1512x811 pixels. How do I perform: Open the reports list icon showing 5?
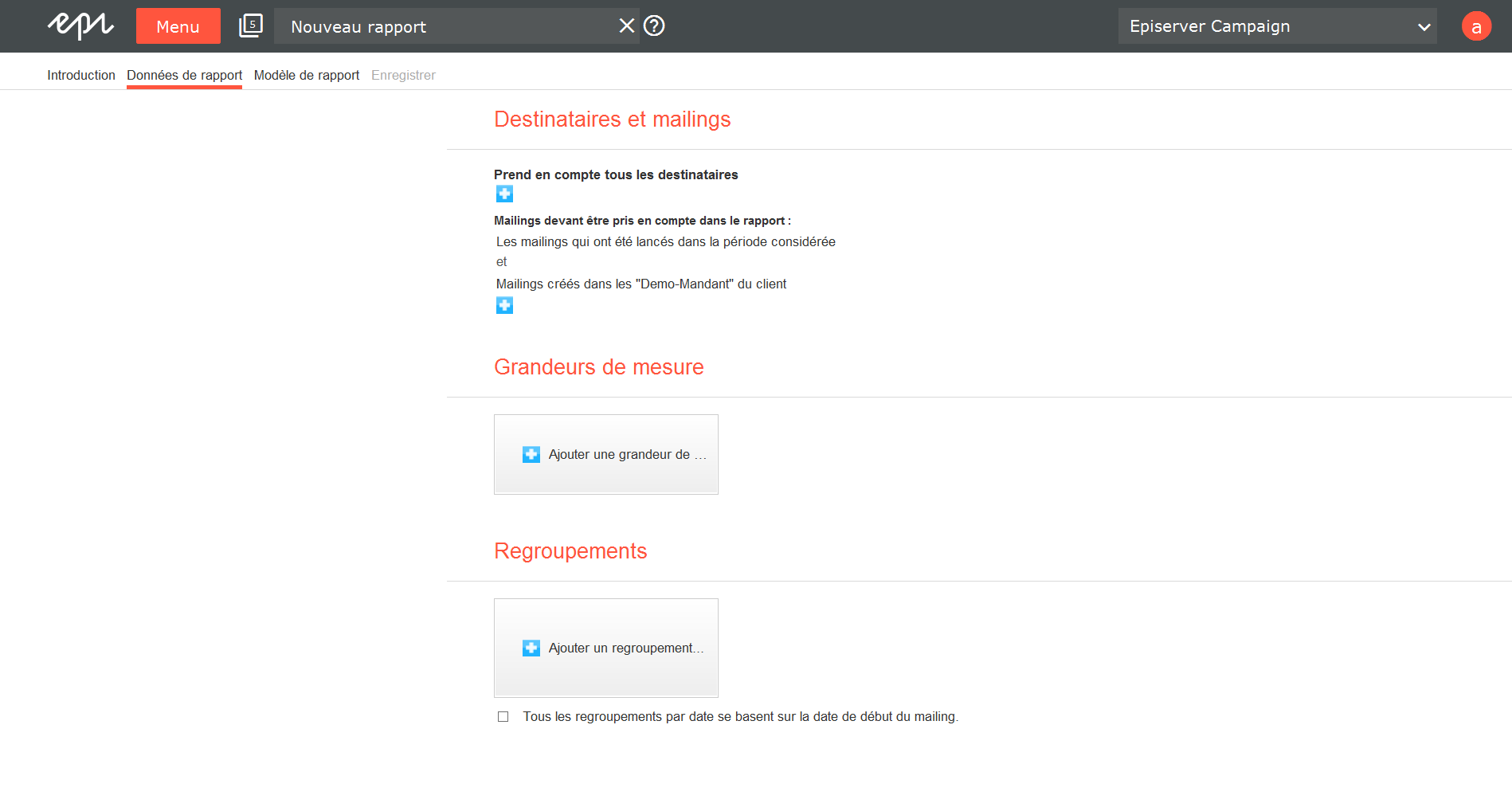click(250, 25)
